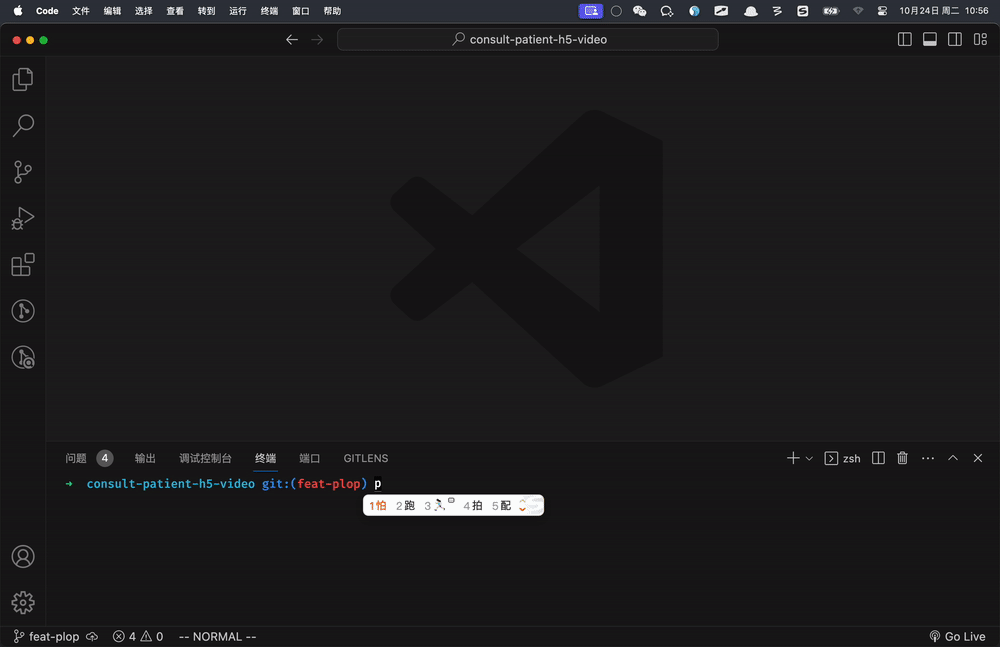Toggle the bottom panel layout button
1000x647 pixels.
[929, 40]
